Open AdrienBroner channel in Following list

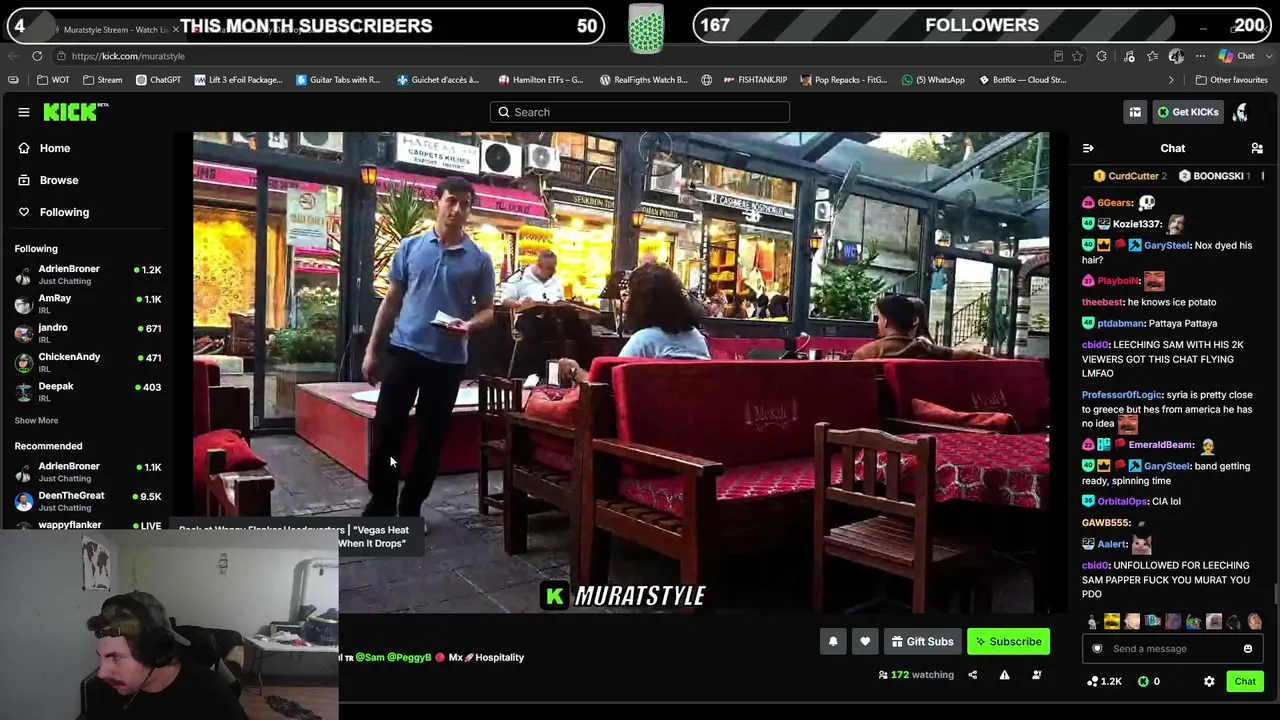pos(88,275)
